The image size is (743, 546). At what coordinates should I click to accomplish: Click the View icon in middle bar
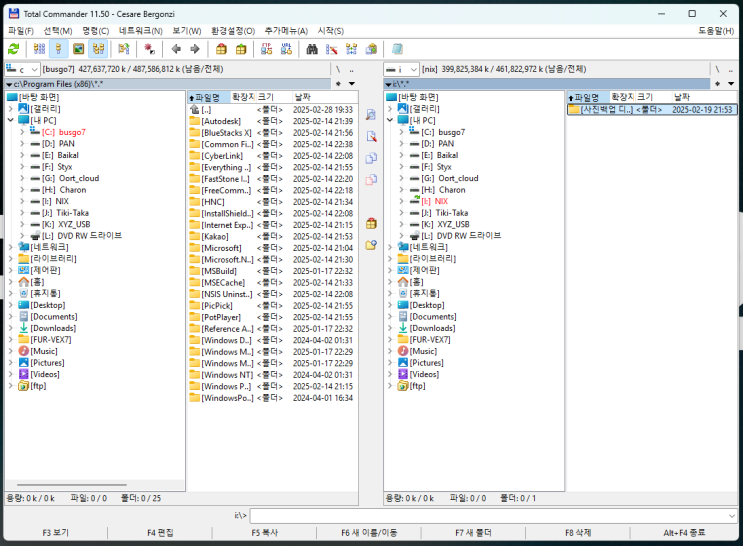tap(371, 115)
